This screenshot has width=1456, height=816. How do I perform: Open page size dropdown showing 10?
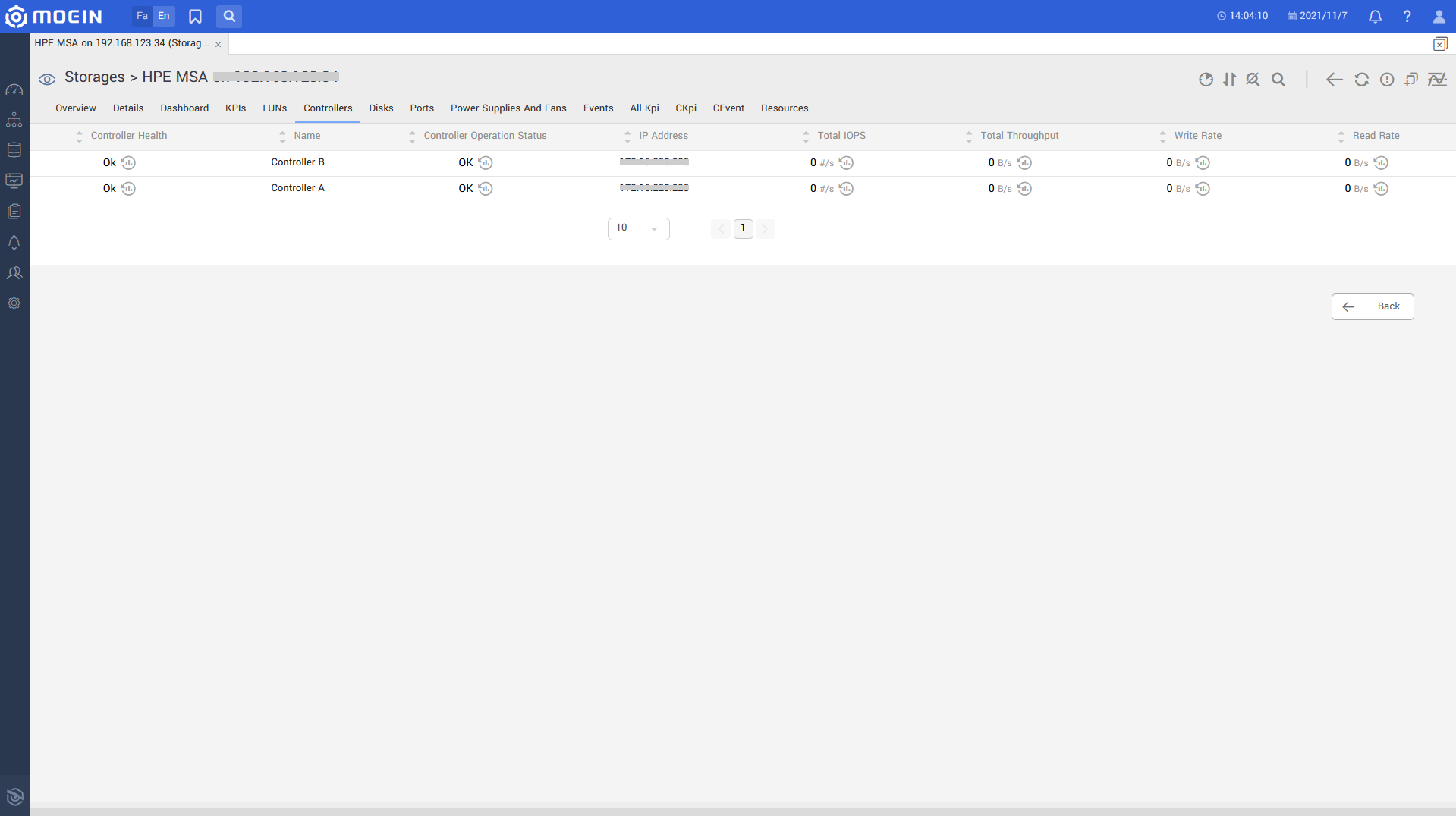click(x=638, y=228)
